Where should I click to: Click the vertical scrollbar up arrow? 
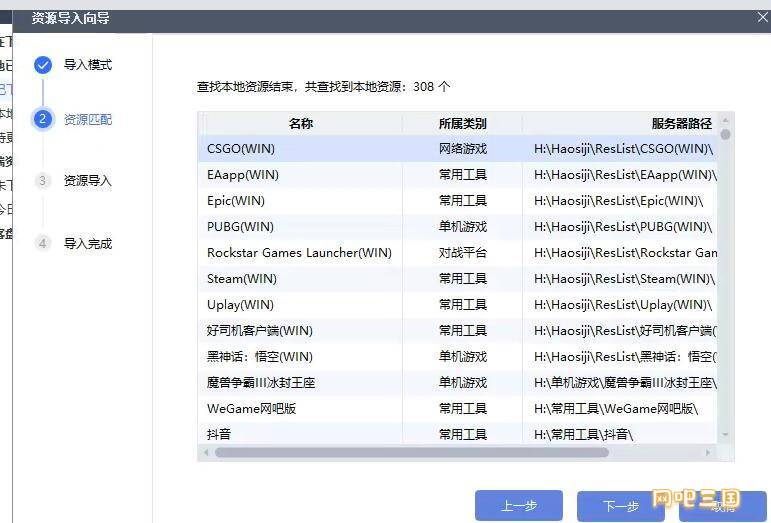pos(725,119)
